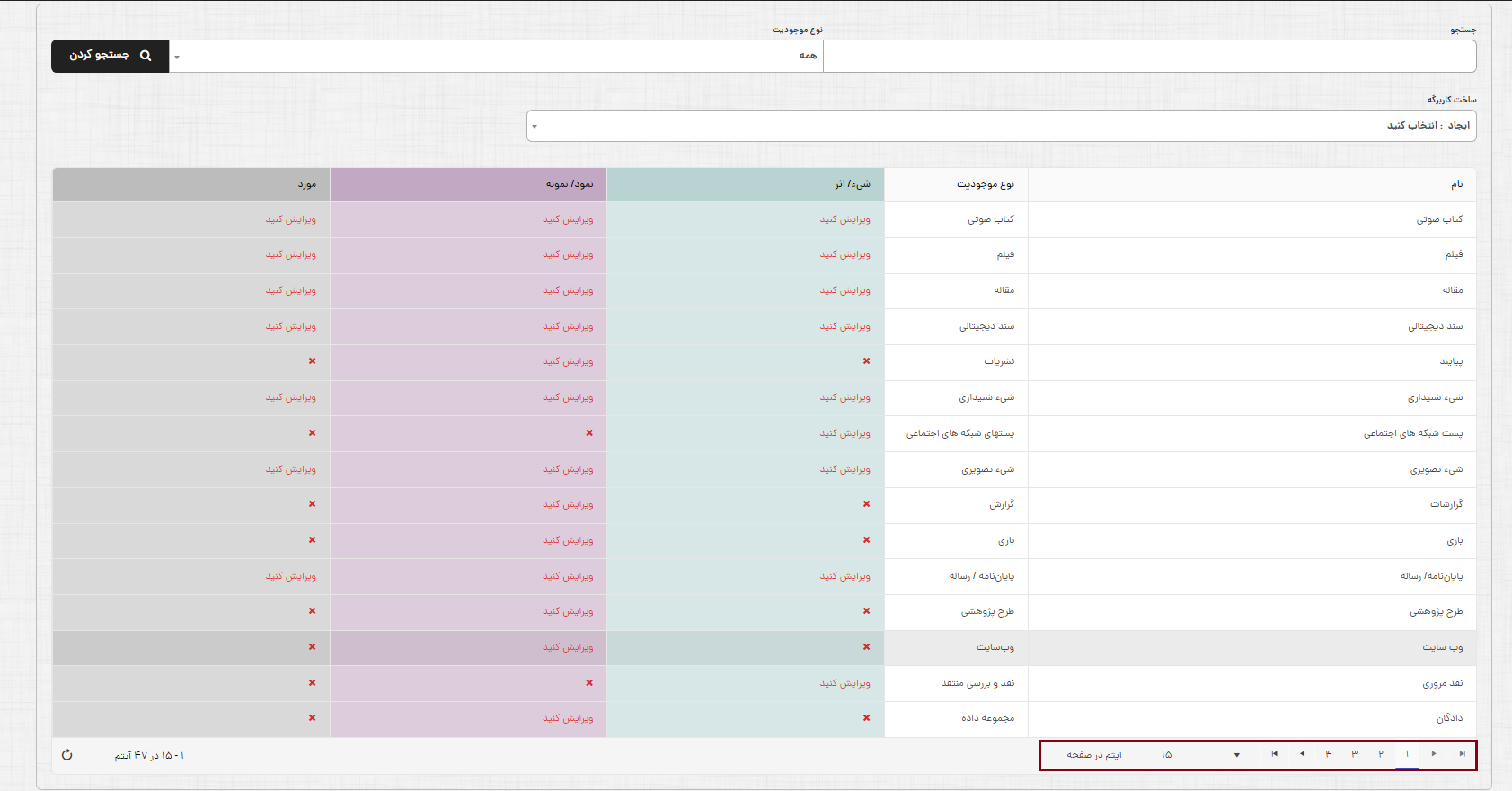Viewport: 1512px width, 791px height.
Task: Click the left arrow-with-bar pager icon
Action: [1274, 754]
